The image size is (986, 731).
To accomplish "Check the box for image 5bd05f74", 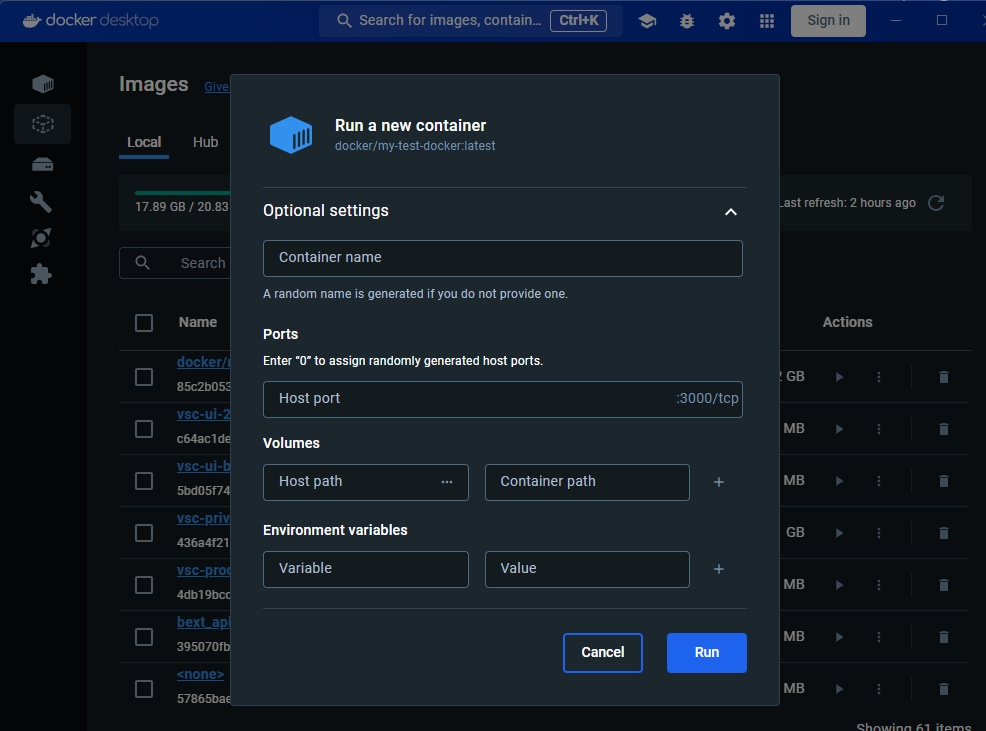I will pos(144,481).
